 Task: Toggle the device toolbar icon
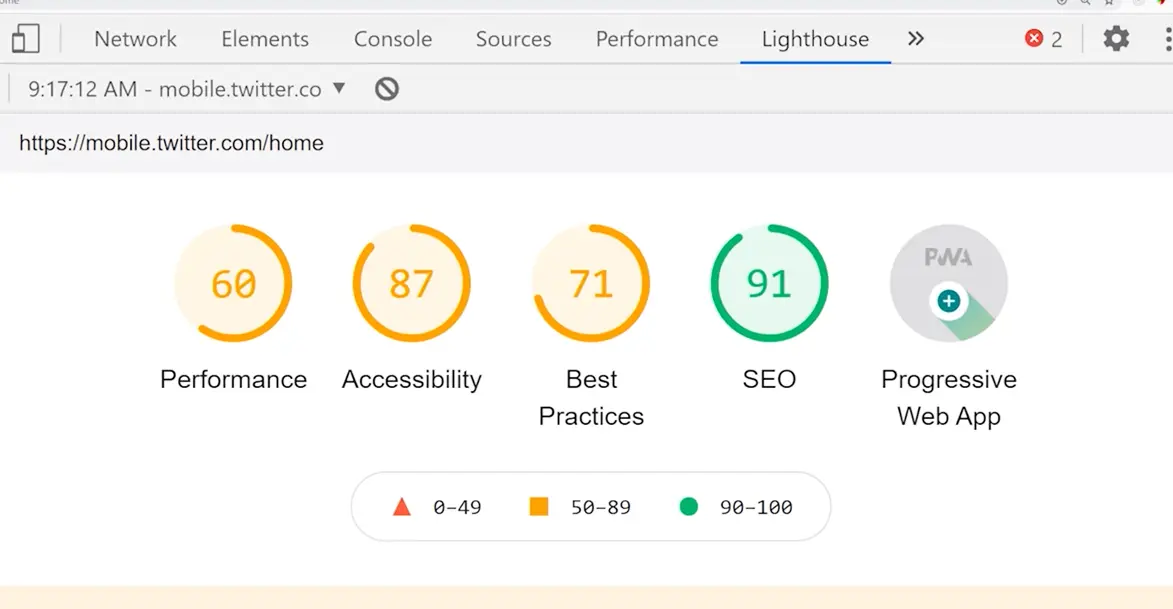[26, 39]
